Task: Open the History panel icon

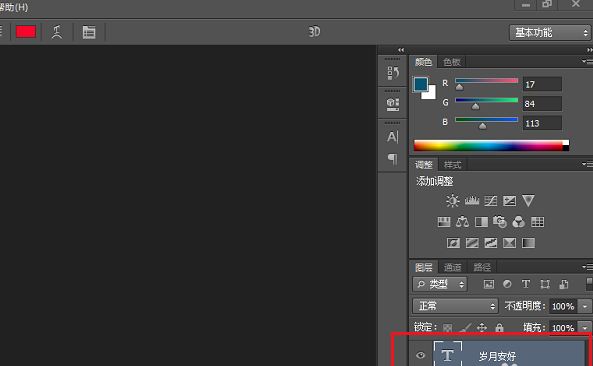Action: [393, 72]
